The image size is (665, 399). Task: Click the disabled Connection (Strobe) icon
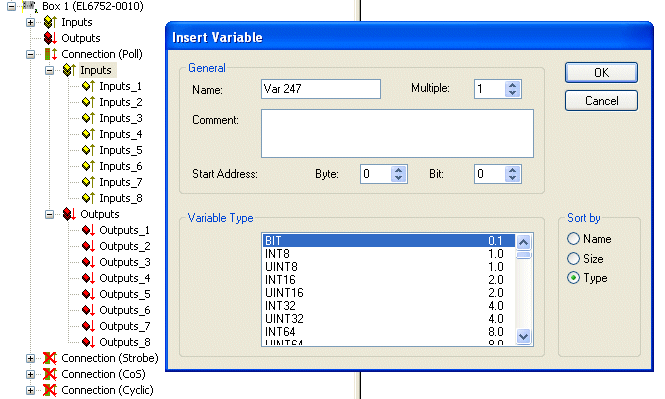[x=50, y=358]
